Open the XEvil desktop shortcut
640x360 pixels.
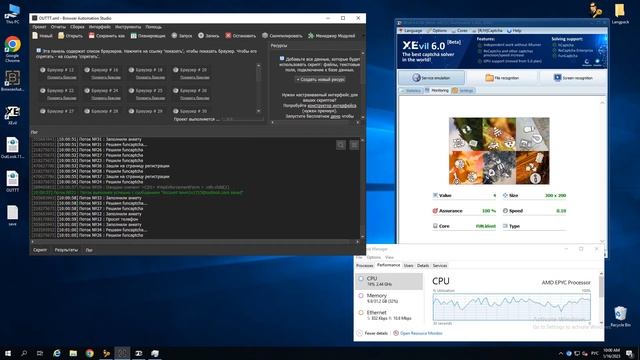pos(12,115)
